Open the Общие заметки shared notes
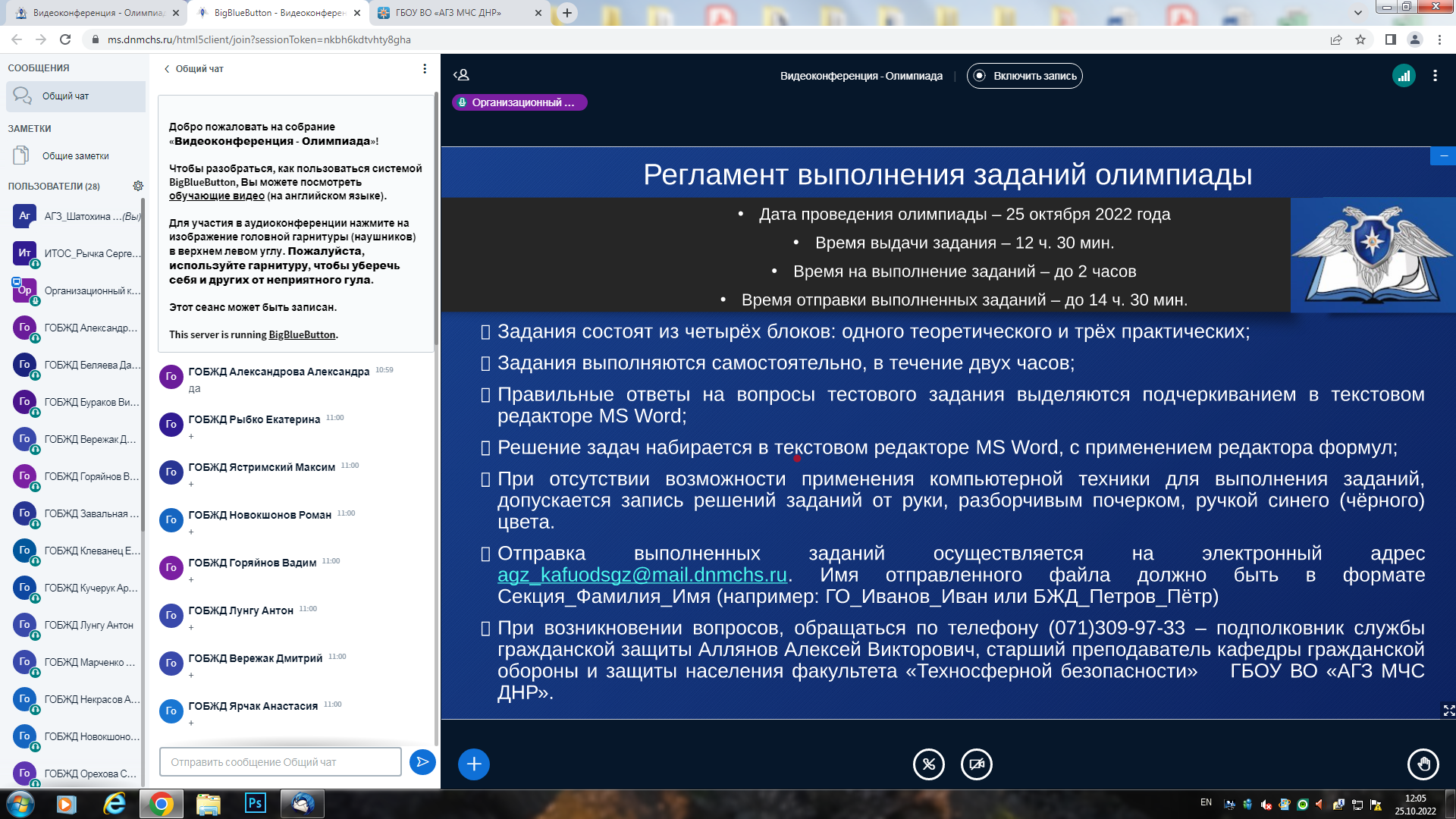The height and width of the screenshot is (819, 1456). coord(75,155)
